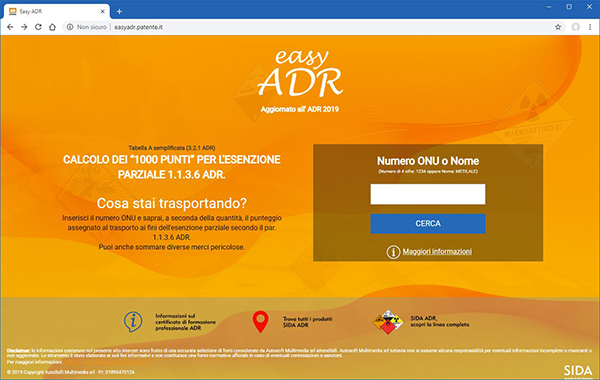View site info via Non sicuro icon
Image resolution: width=600 pixels, height=380 pixels.
click(70, 27)
